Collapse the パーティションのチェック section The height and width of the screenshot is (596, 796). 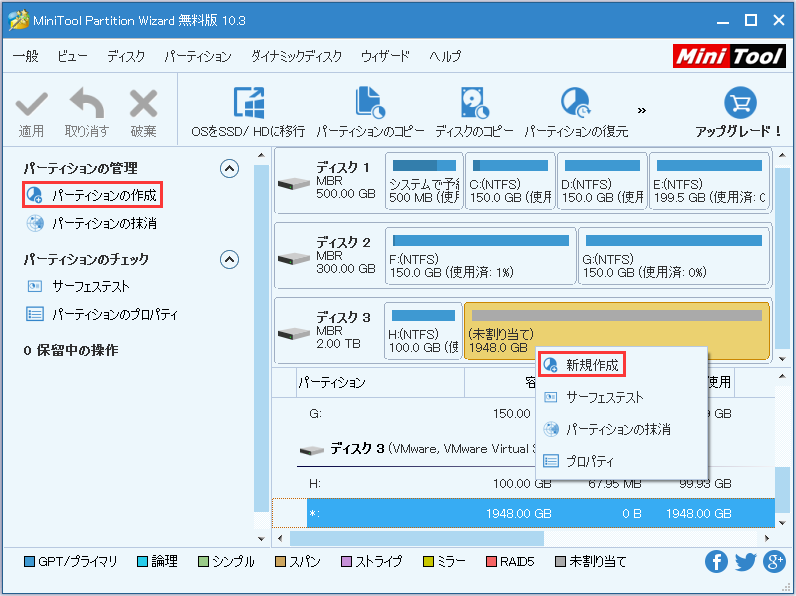[x=229, y=259]
